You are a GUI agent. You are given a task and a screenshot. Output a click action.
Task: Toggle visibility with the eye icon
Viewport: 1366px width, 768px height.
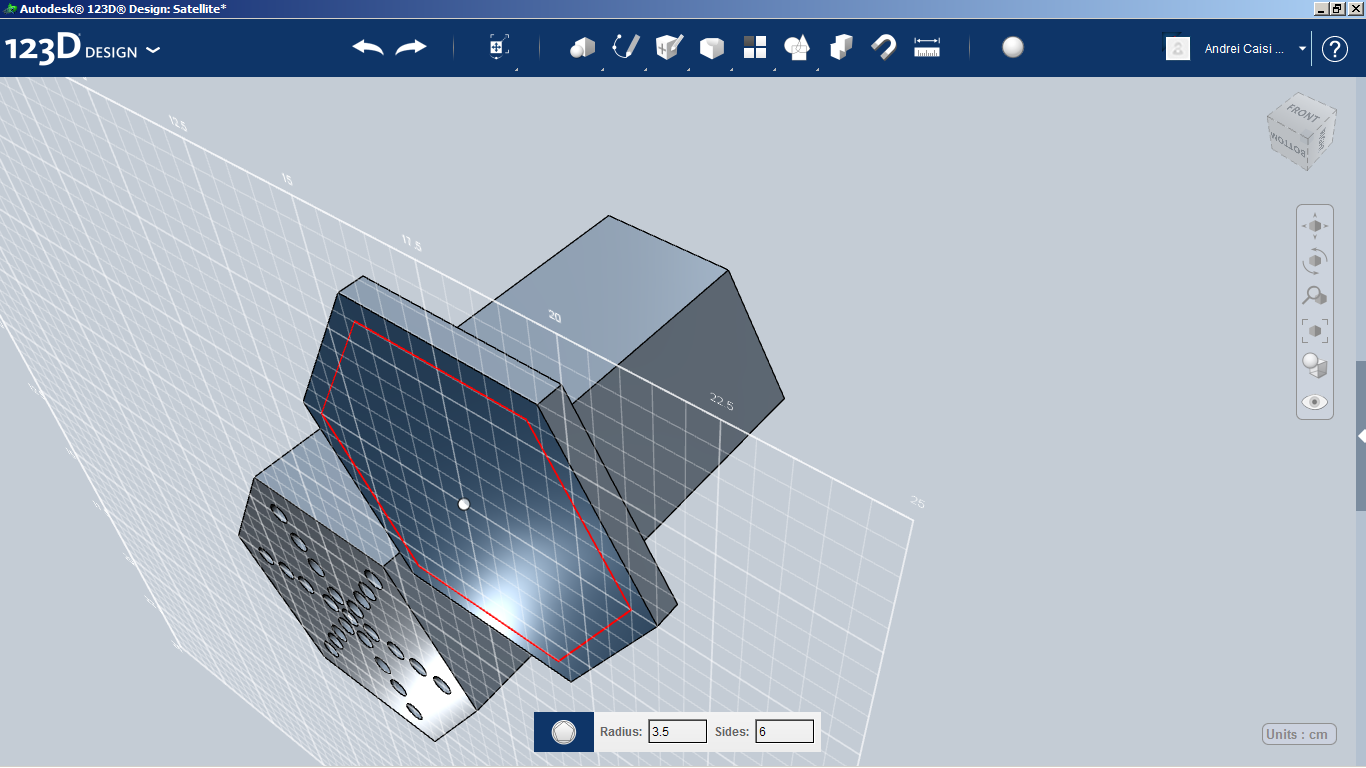click(x=1315, y=402)
